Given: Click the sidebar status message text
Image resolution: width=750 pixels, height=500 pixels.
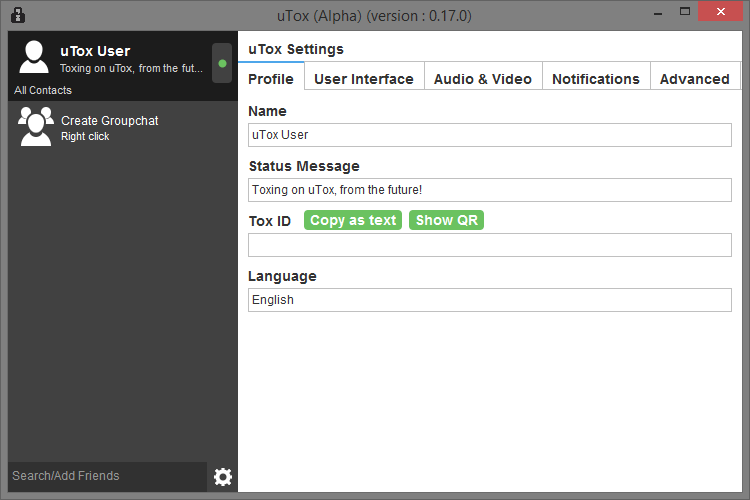Looking at the screenshot, I should (x=131, y=68).
